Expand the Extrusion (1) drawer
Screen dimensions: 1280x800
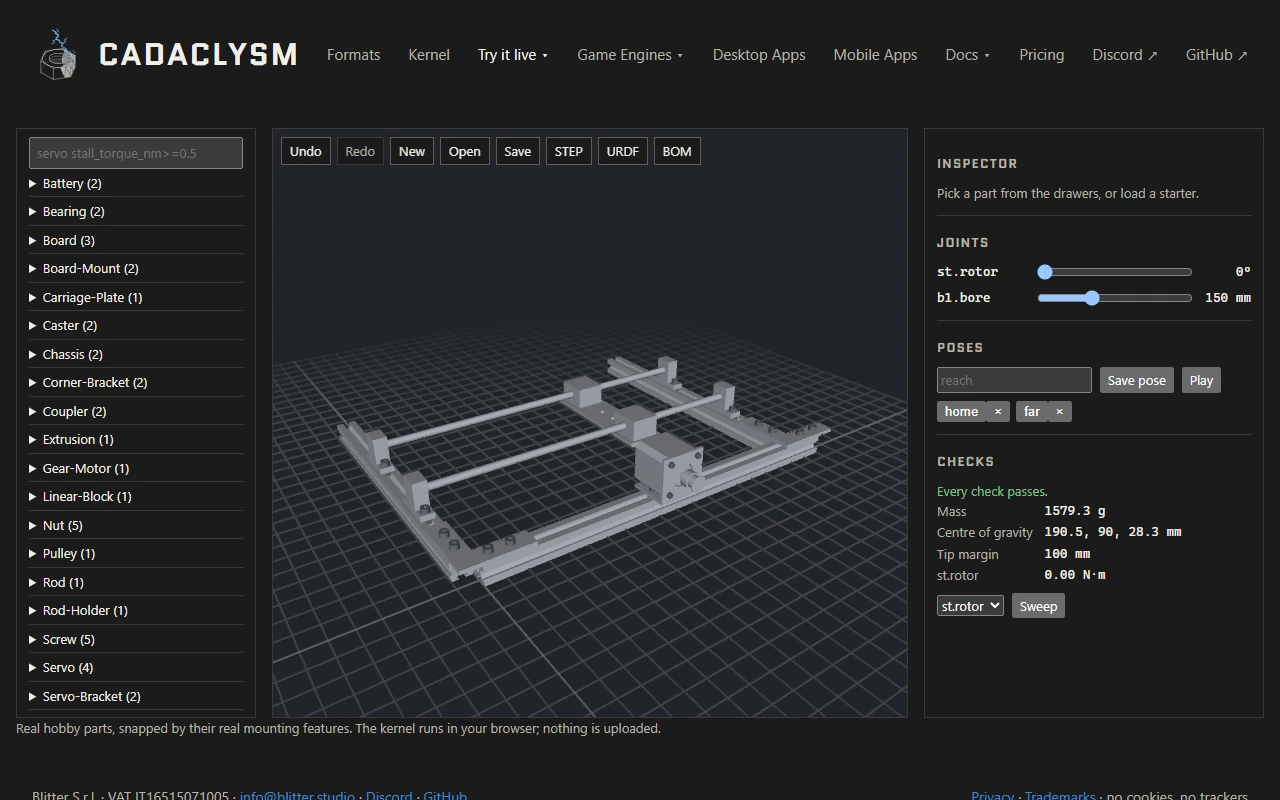click(136, 439)
